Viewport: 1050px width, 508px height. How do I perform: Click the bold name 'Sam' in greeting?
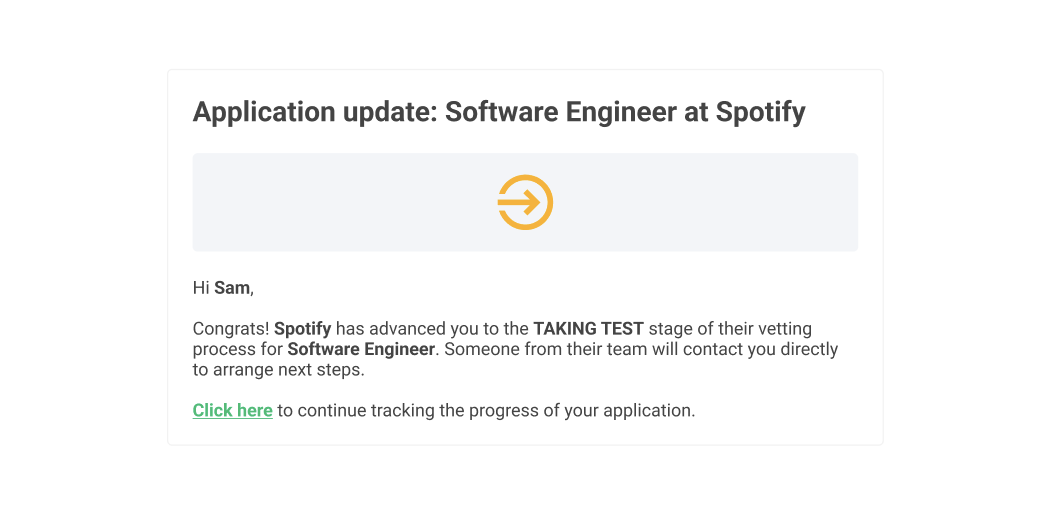coord(232,288)
